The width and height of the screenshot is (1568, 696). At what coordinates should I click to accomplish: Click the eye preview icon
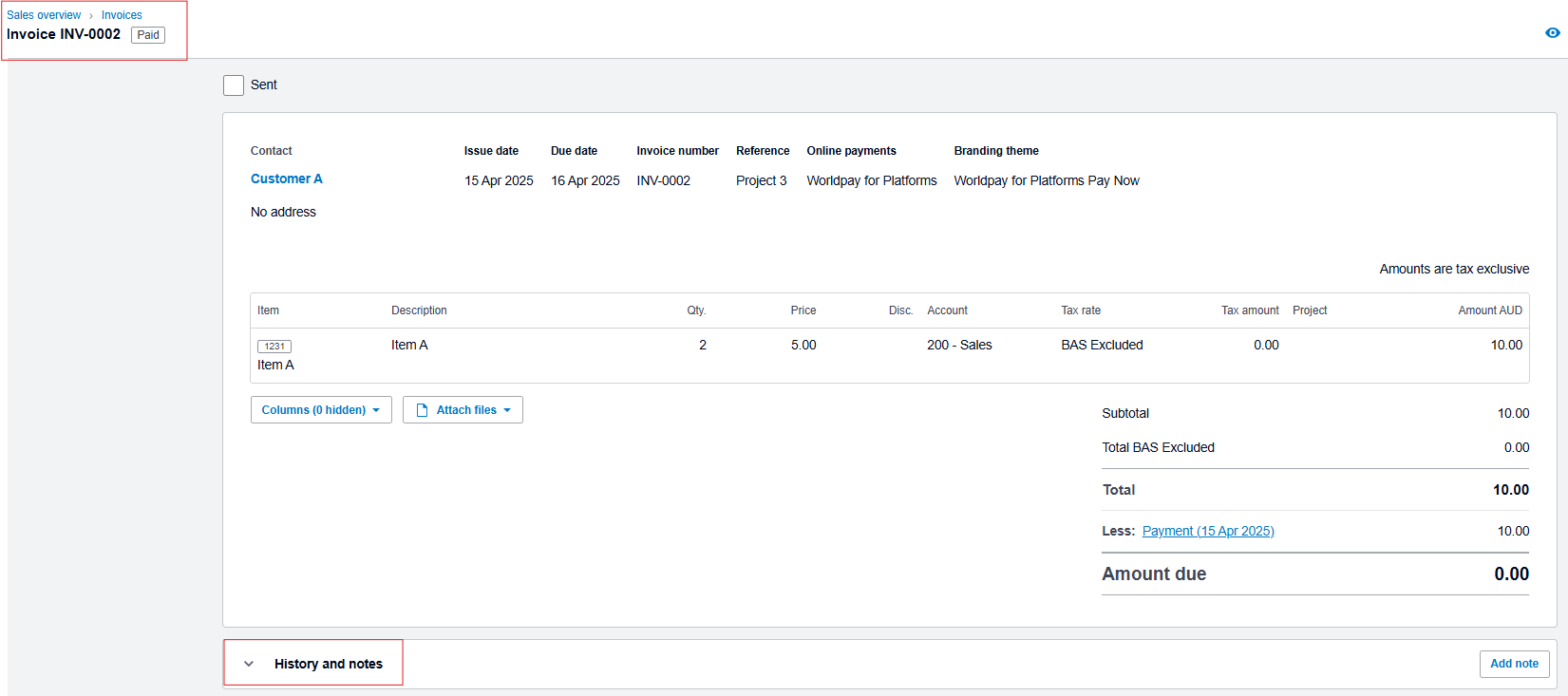pyautogui.click(x=1552, y=32)
